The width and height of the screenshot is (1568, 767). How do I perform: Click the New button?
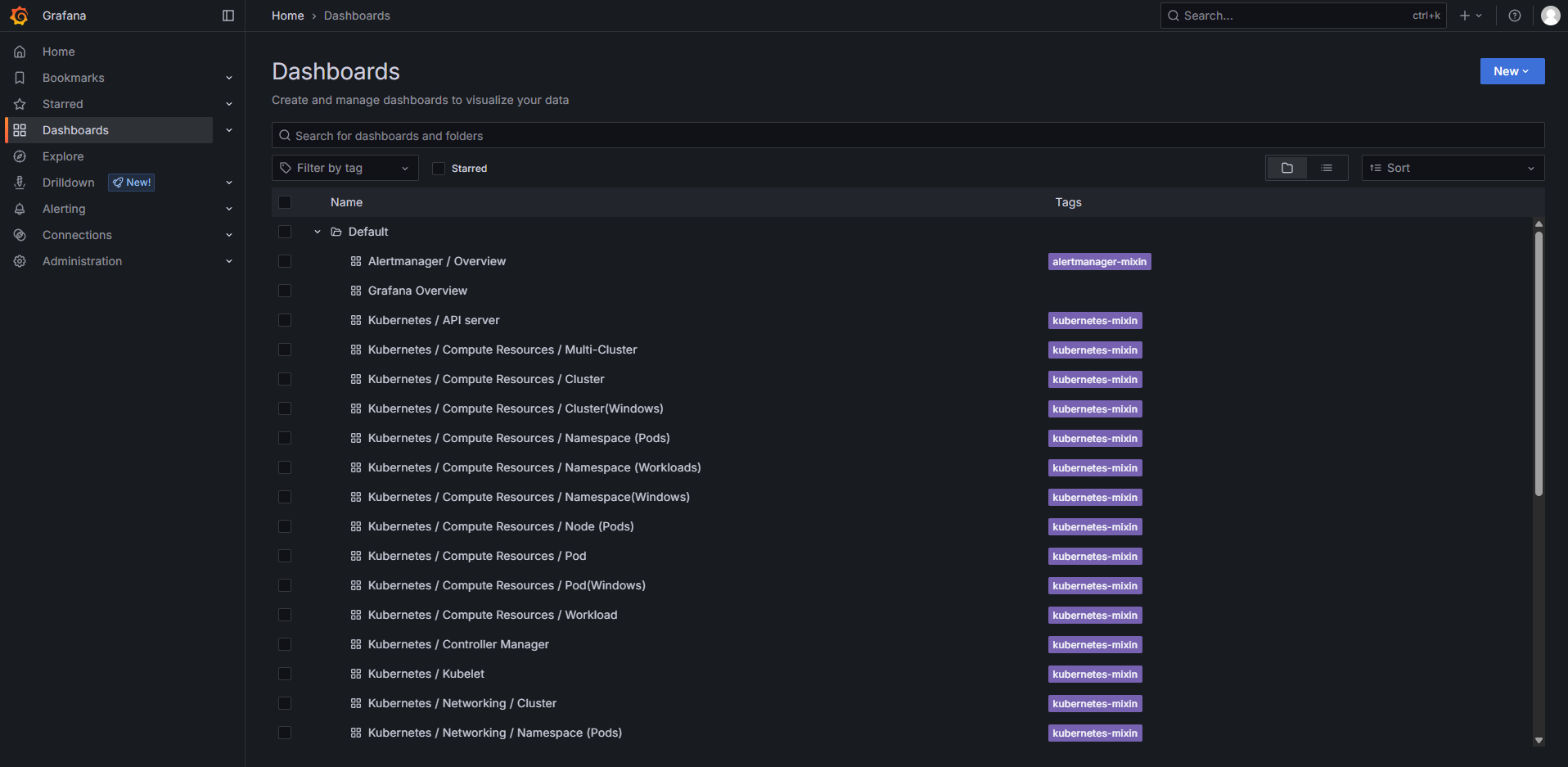pyautogui.click(x=1512, y=71)
